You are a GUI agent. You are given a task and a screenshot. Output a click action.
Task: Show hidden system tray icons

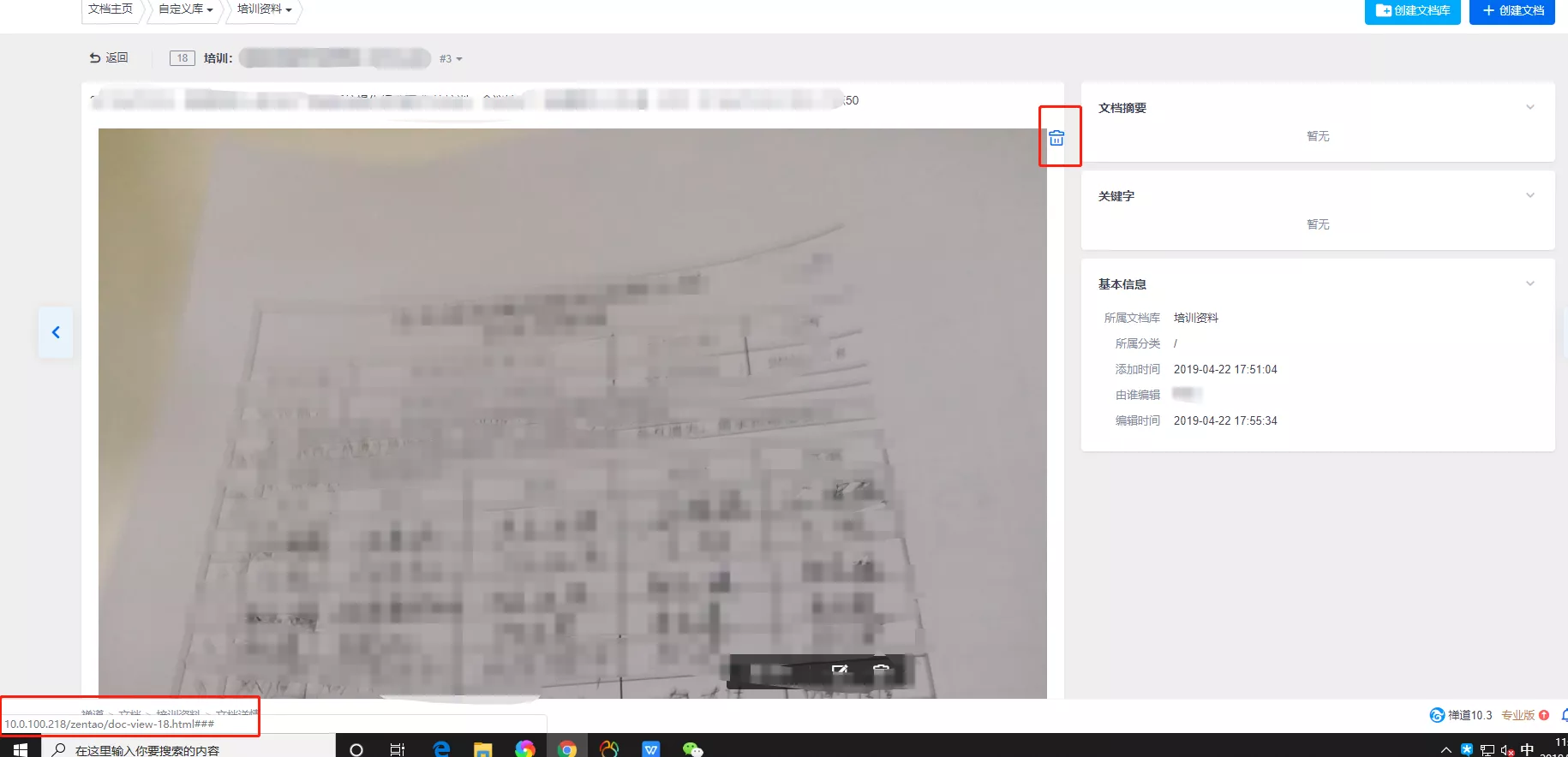tap(1446, 750)
